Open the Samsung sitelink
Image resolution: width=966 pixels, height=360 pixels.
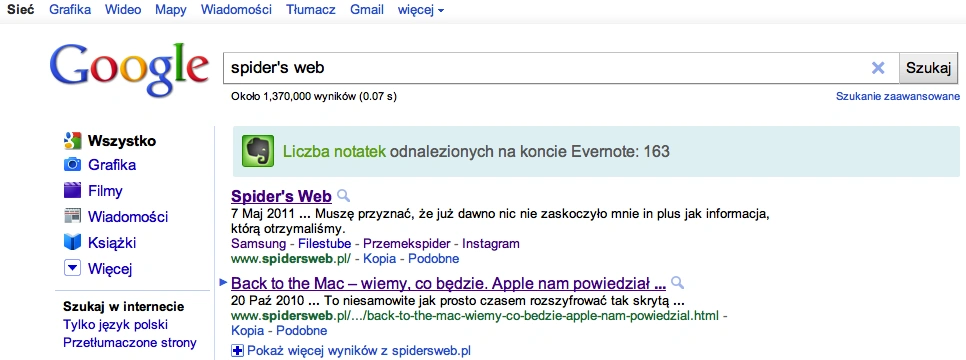(259, 243)
